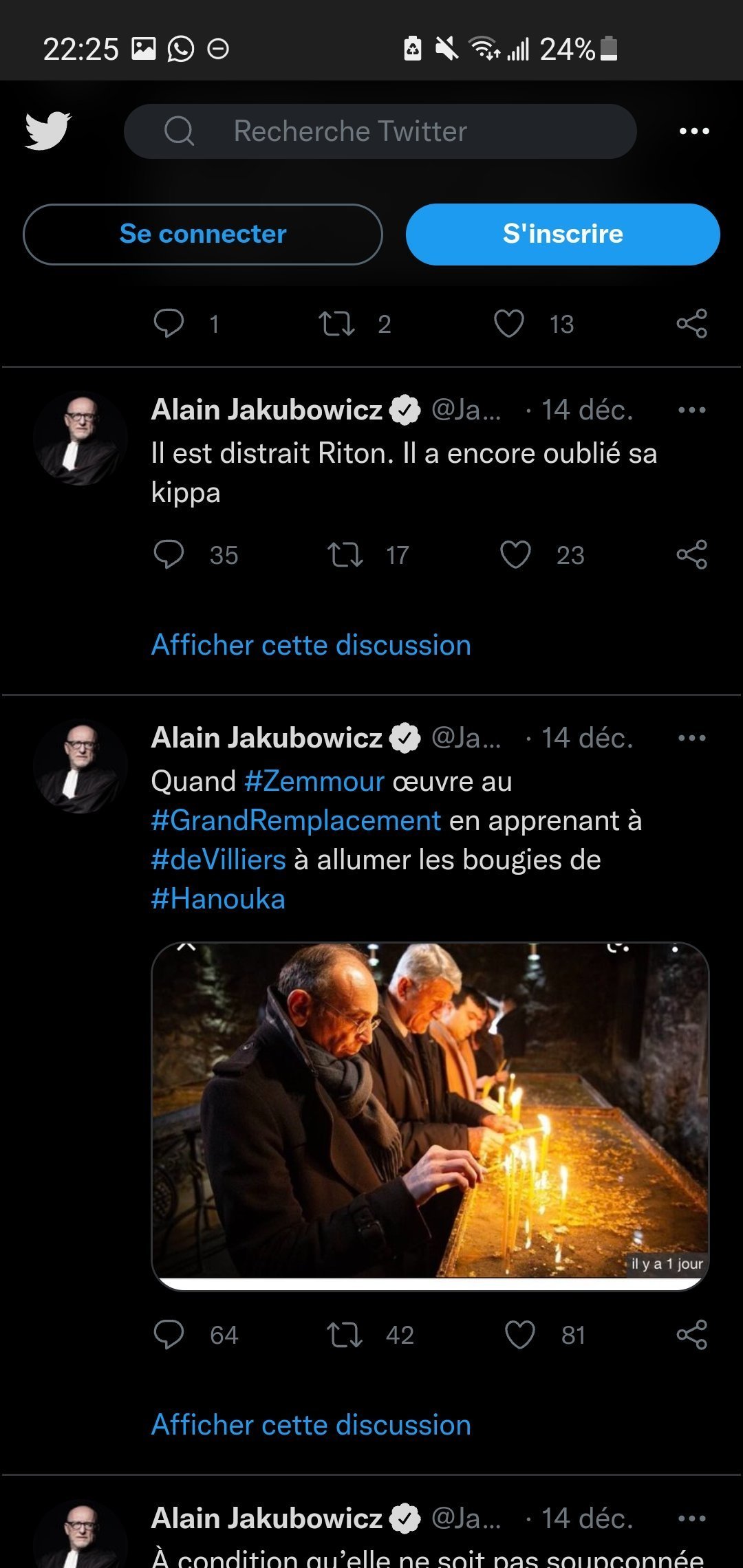Share the Hanouka candles tweet
The width and height of the screenshot is (743, 1568).
[x=691, y=1334]
